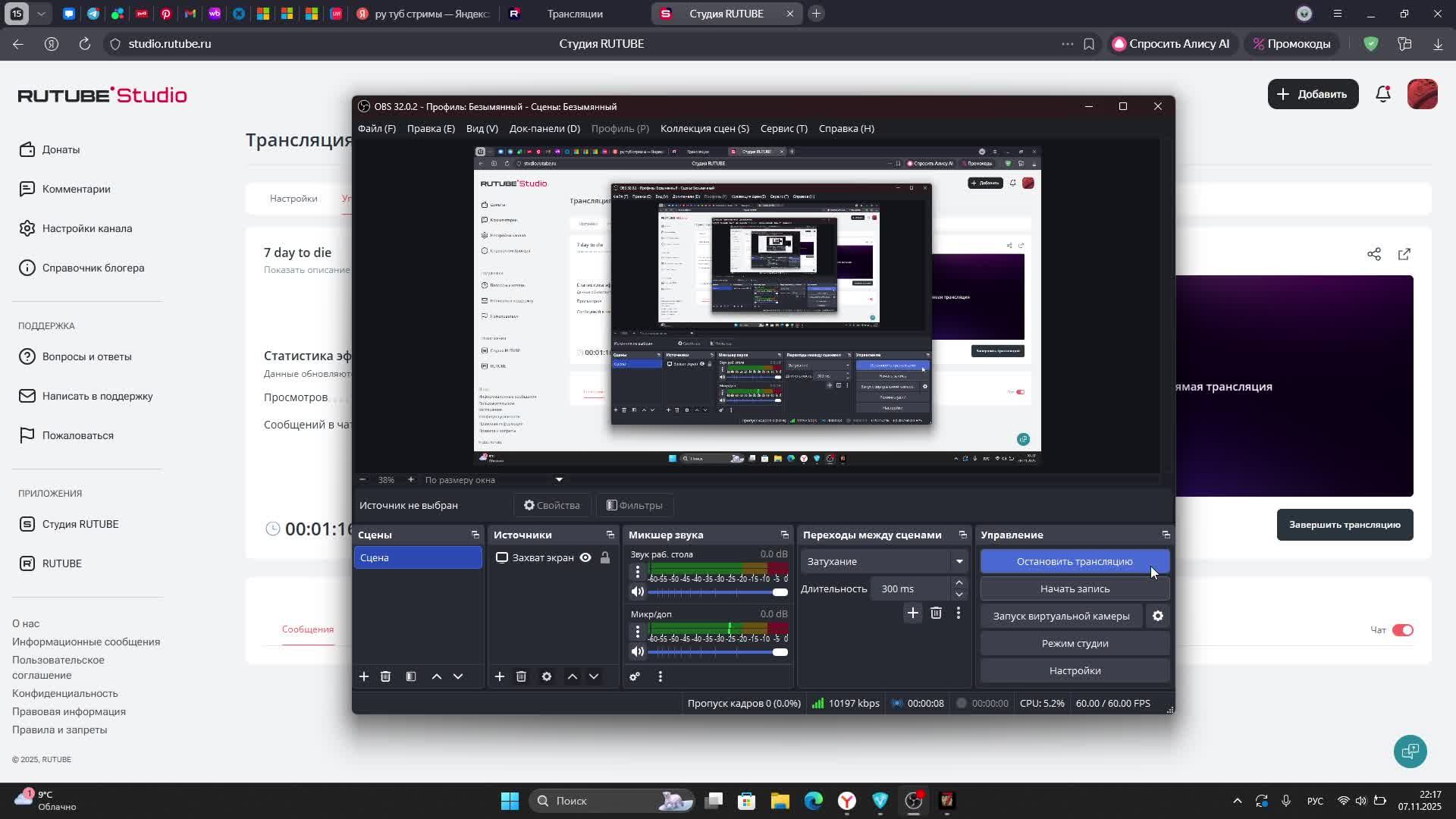
Task: Add a new scene in Scenes dock
Action: pos(364,676)
